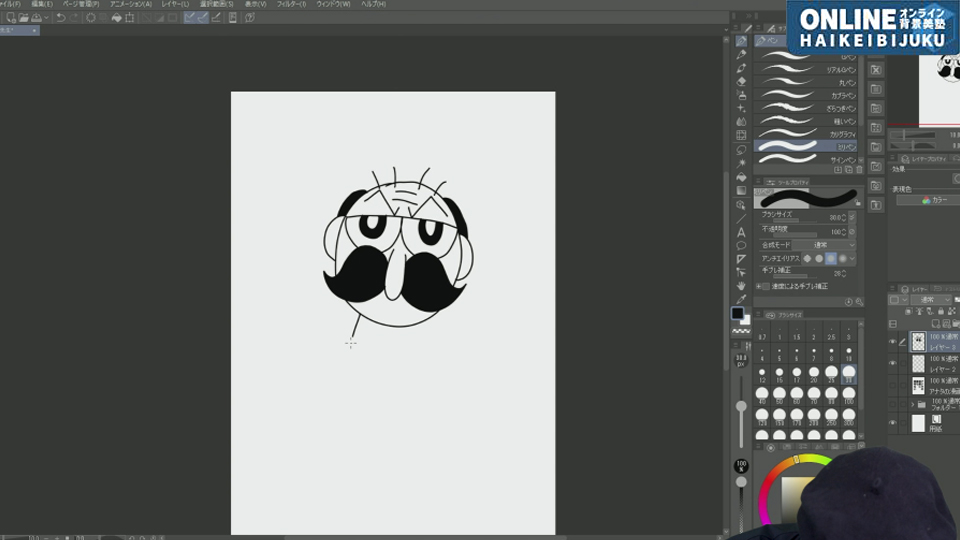Adjust 手ブレ補正 value stepper
Screen dimensions: 960x540
pyautogui.click(x=844, y=273)
